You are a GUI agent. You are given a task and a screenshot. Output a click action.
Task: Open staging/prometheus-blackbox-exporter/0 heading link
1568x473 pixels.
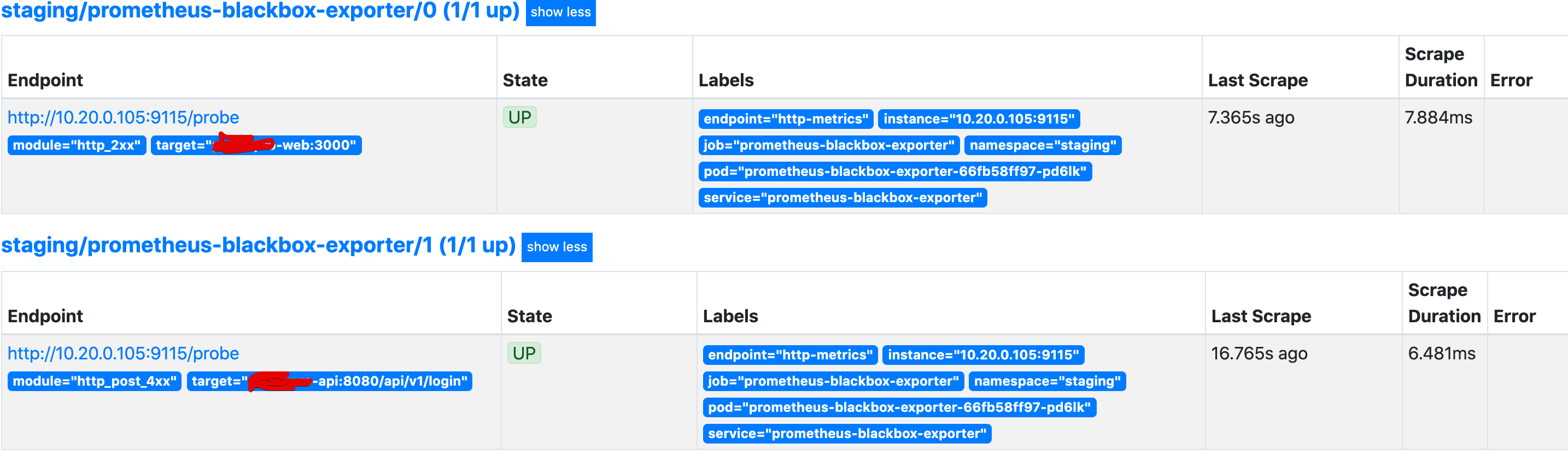pos(260,11)
